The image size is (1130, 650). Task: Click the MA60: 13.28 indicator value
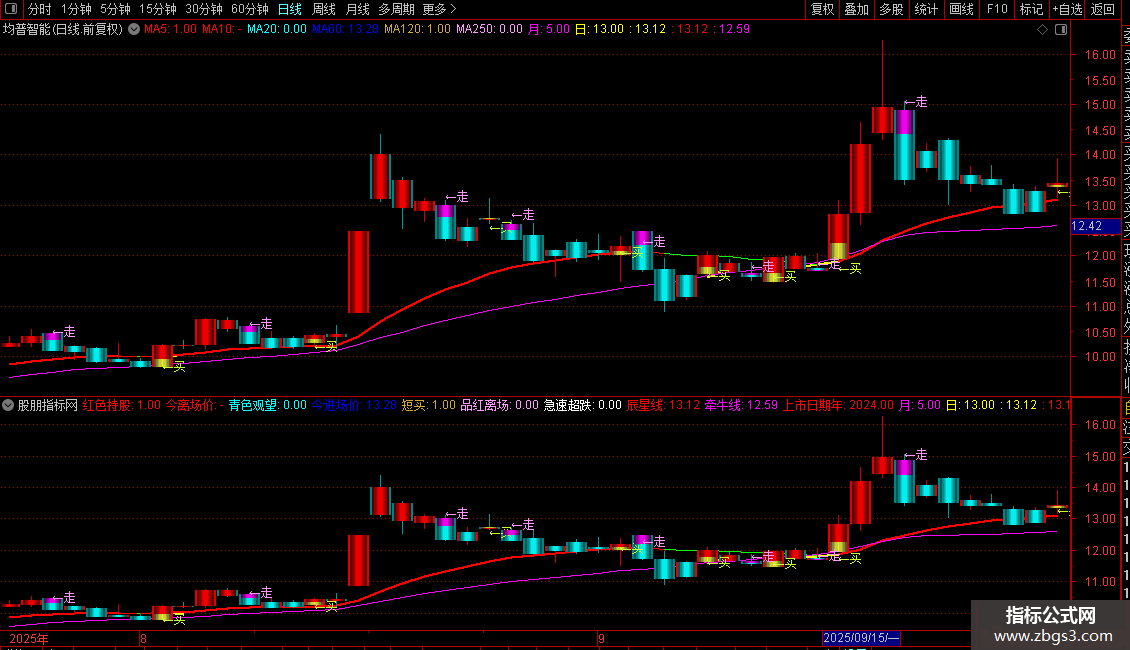coord(345,29)
